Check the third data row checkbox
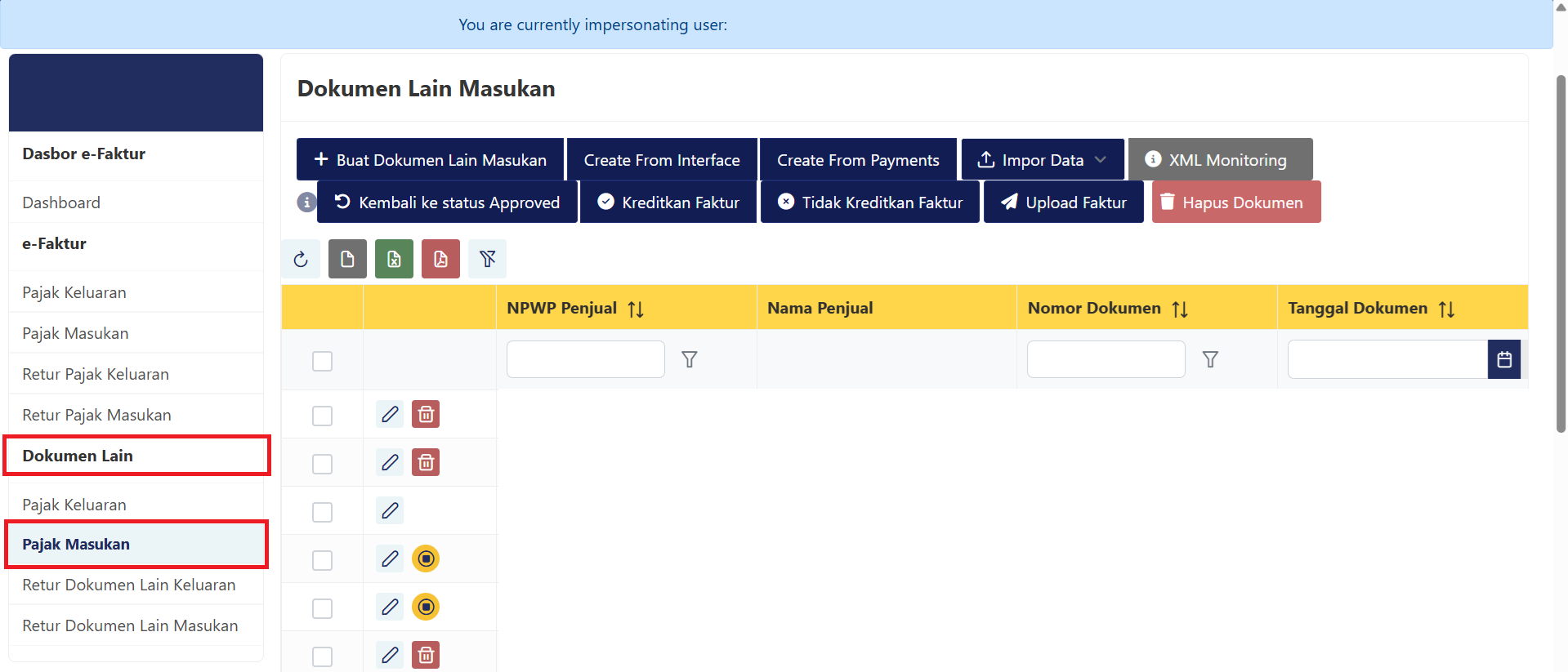This screenshot has height=672, width=1568. pos(322,512)
